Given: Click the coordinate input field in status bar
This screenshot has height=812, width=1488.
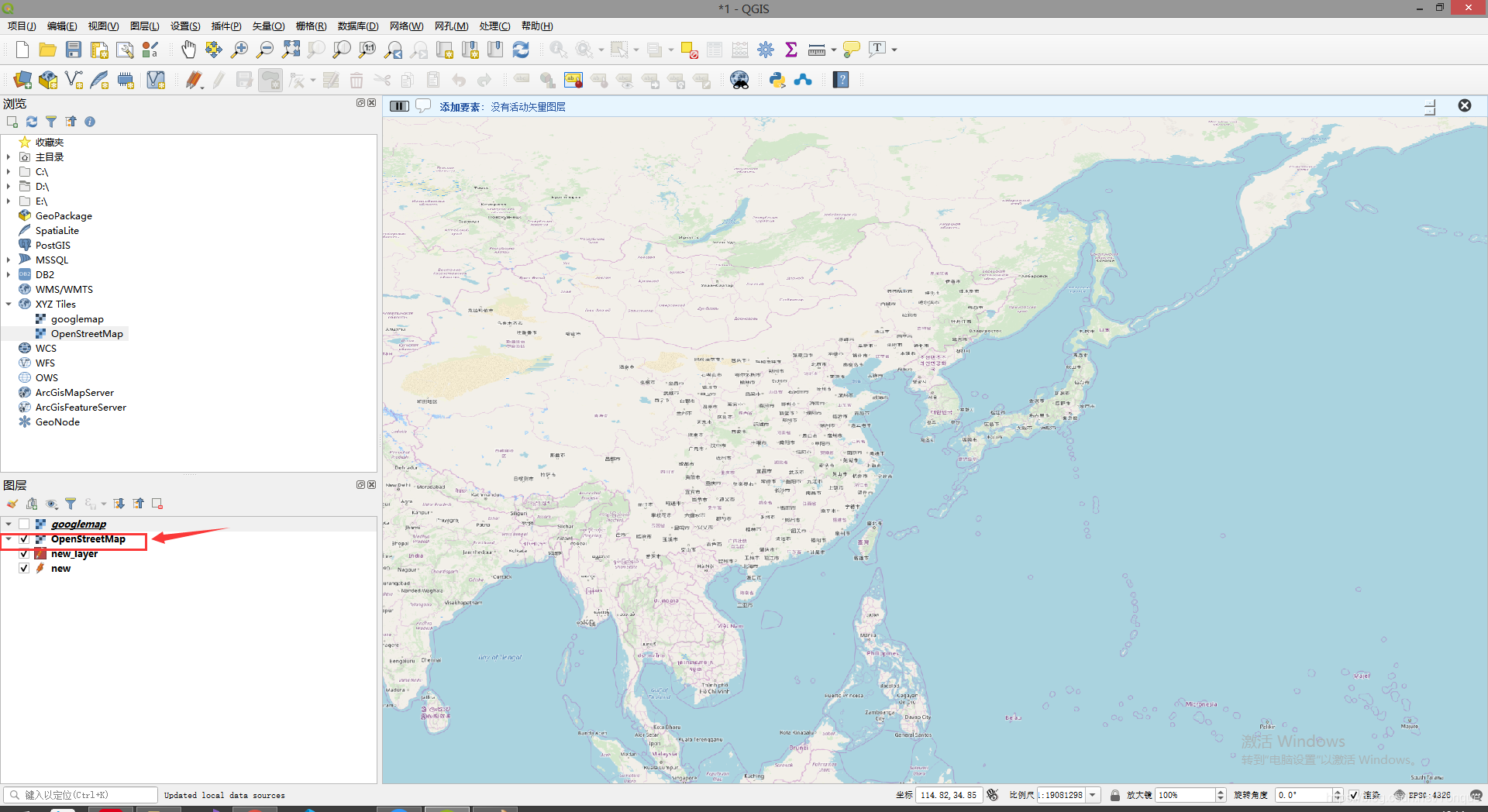Looking at the screenshot, I should (x=949, y=795).
